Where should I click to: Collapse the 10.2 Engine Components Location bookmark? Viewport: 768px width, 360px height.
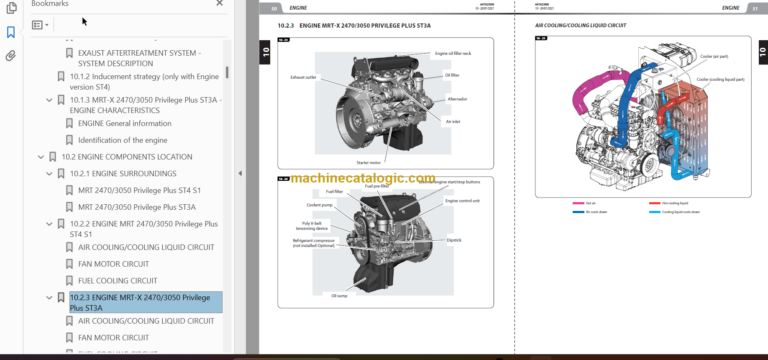tap(41, 157)
